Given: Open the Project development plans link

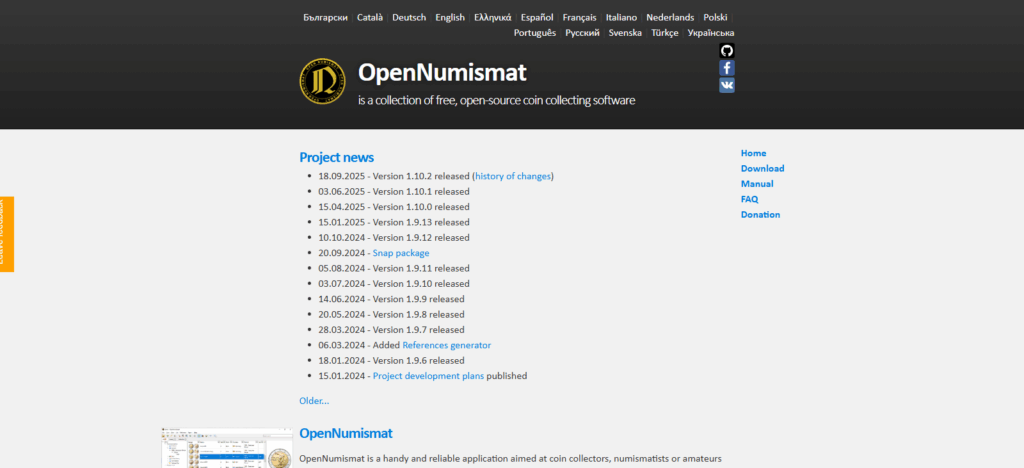Looking at the screenshot, I should (x=428, y=376).
